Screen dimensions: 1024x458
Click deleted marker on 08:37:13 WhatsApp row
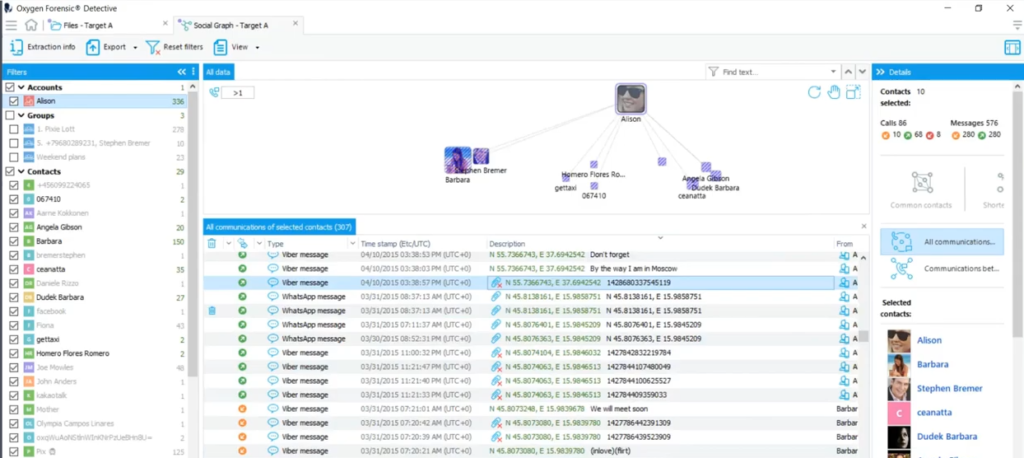[x=212, y=311]
